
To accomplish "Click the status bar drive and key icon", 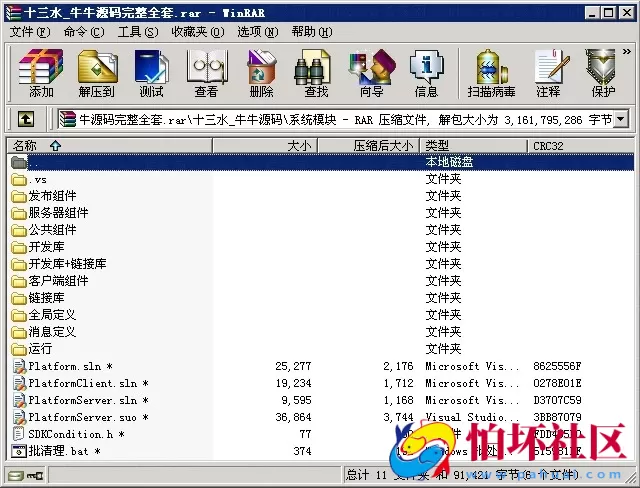I will pyautogui.click(x=26, y=476).
